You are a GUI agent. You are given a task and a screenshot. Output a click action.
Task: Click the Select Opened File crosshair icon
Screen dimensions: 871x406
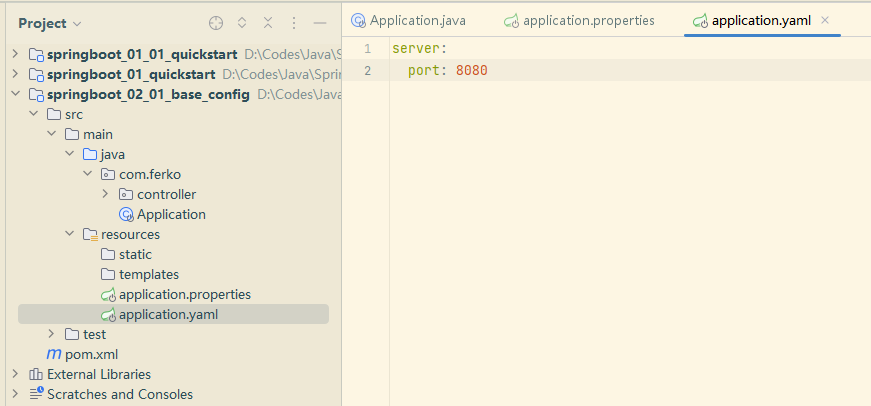point(216,23)
